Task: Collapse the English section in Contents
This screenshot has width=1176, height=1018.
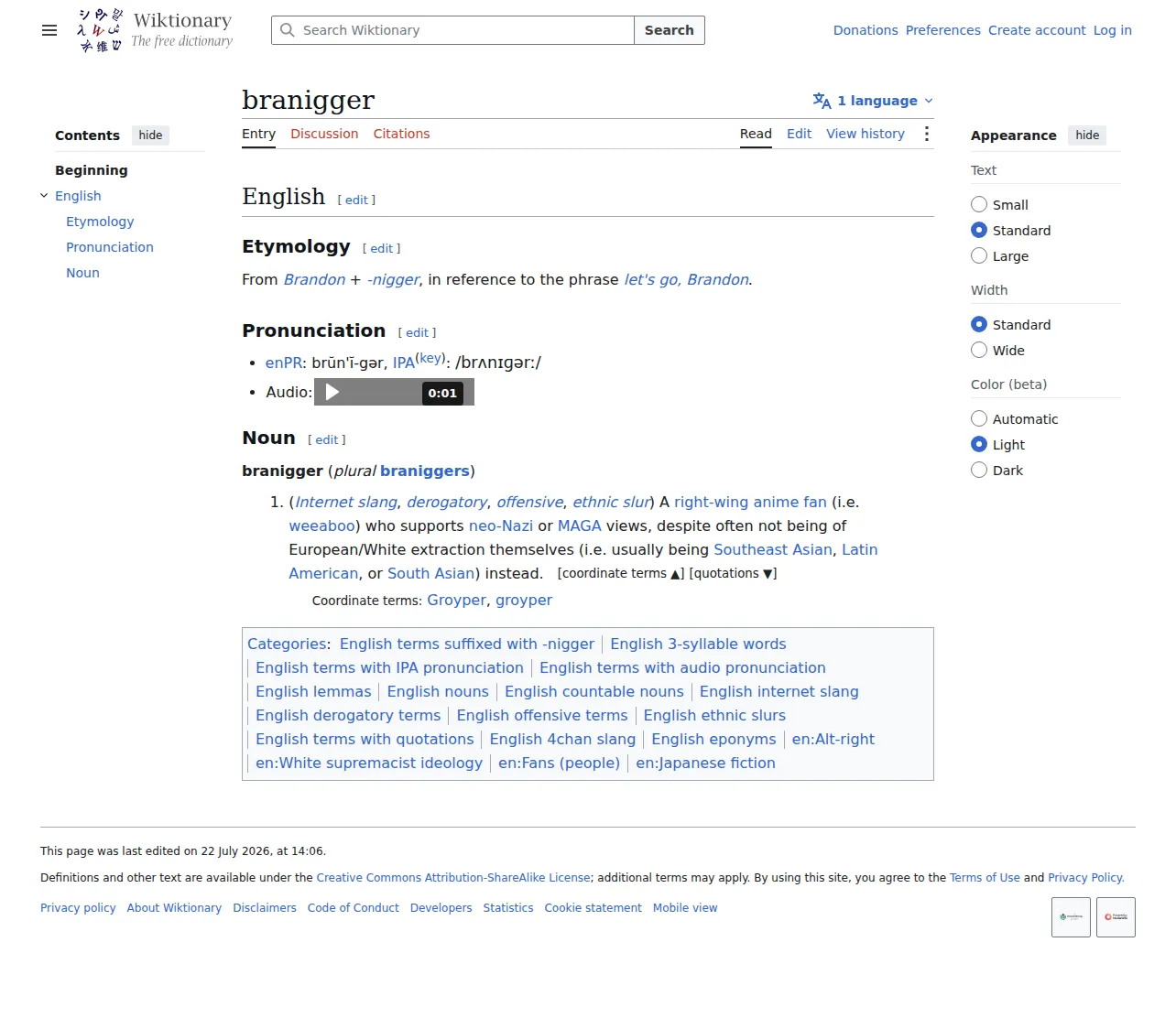Action: coord(44,195)
